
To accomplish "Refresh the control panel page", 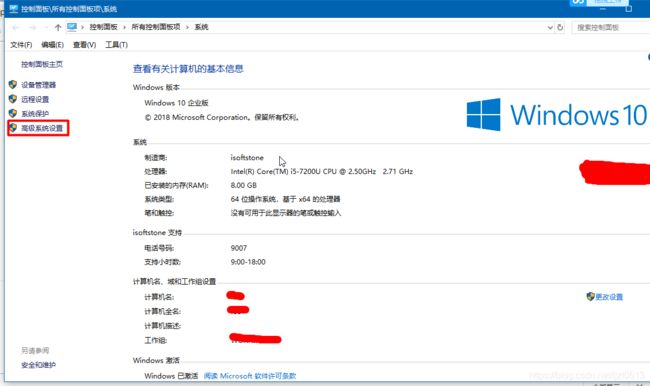I will 560,27.
